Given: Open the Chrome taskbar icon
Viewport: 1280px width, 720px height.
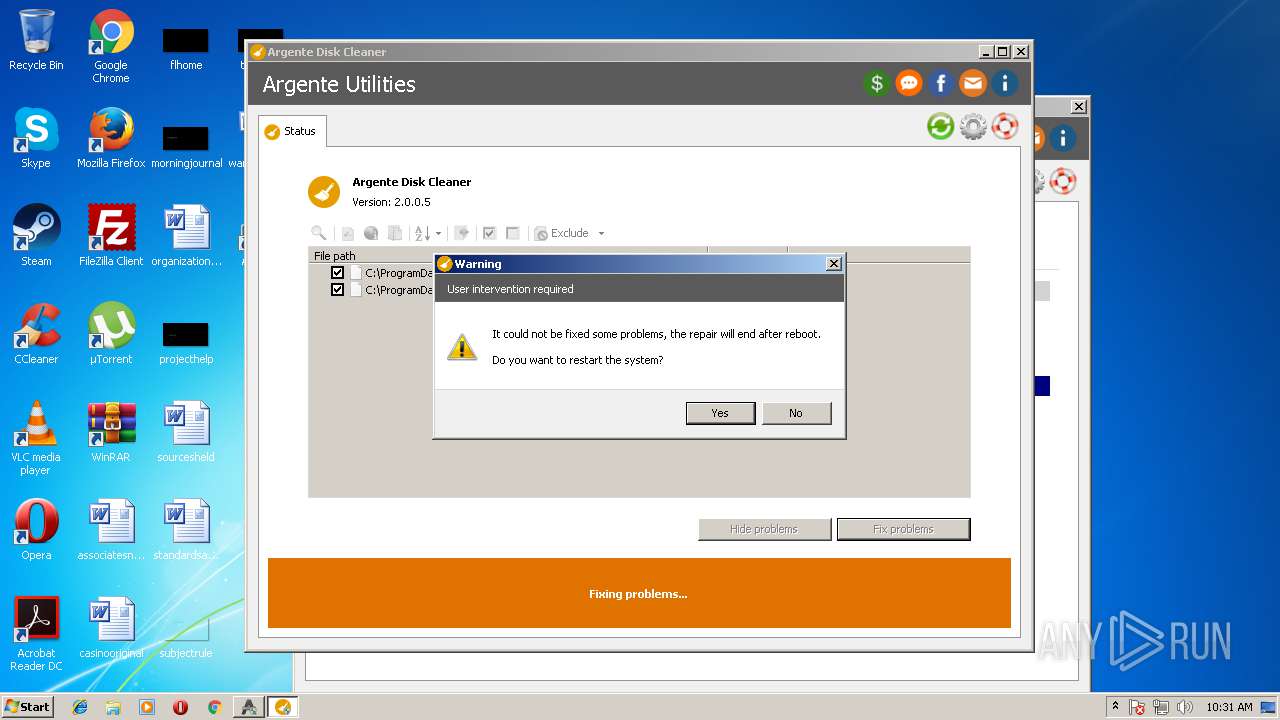Looking at the screenshot, I should [214, 707].
